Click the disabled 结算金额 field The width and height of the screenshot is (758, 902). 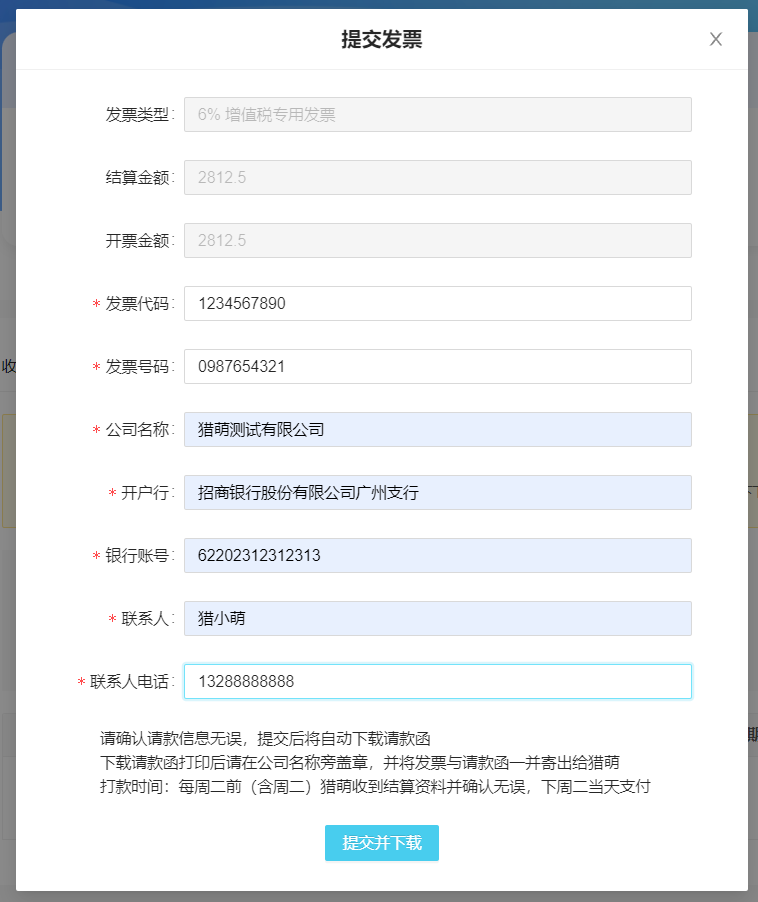438,177
